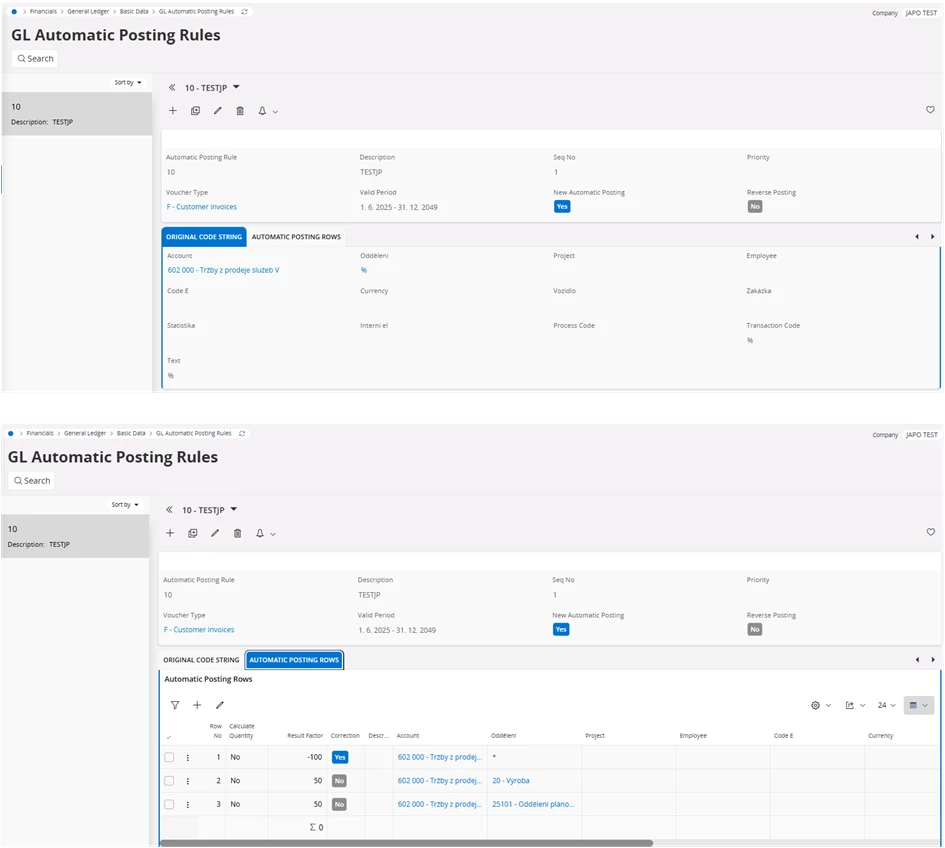This screenshot has width=945, height=848.
Task: Click the Correction No badge in row 2
Action: click(339, 781)
